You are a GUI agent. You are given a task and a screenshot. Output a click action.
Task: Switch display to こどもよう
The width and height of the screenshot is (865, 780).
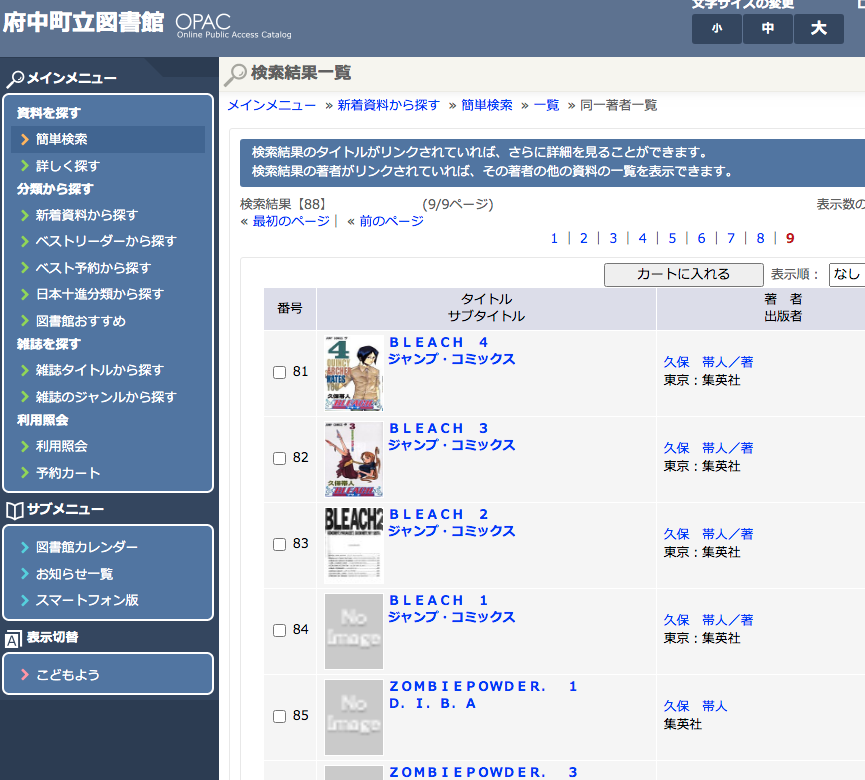click(x=68, y=674)
